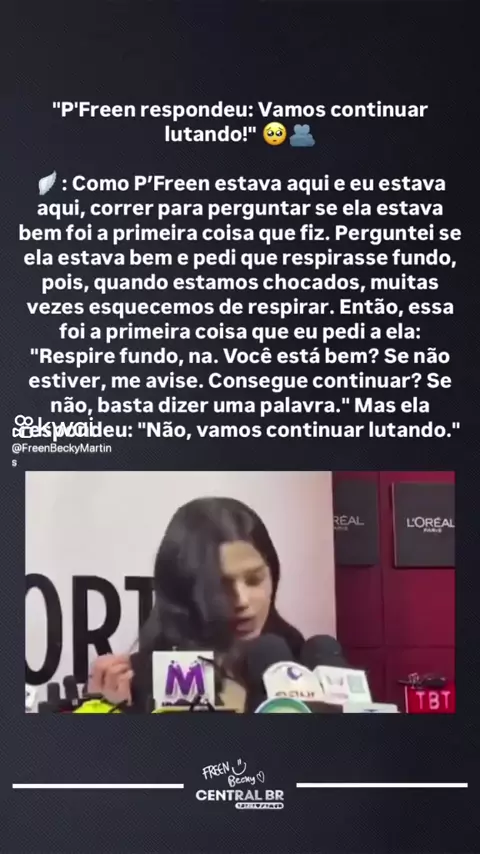Screen dimensions: 480x854
Task: Play the embedded press interview video
Action: pos(240,592)
